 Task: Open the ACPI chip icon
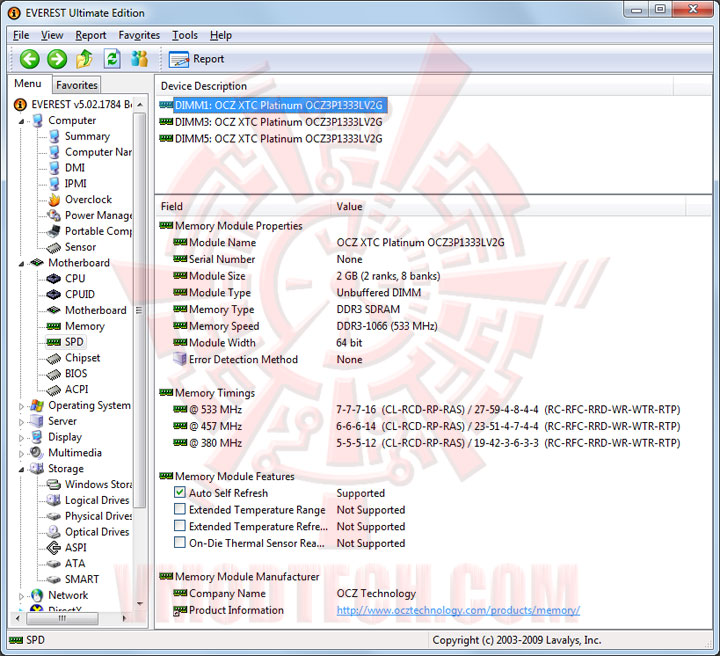[x=54, y=390]
